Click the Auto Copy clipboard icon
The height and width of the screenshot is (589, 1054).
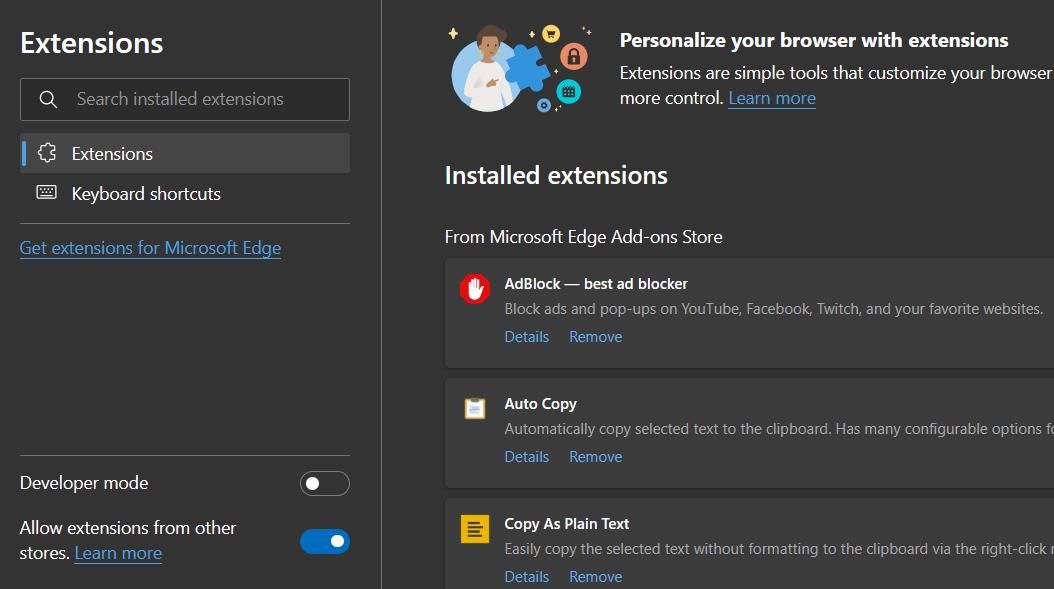(x=475, y=408)
